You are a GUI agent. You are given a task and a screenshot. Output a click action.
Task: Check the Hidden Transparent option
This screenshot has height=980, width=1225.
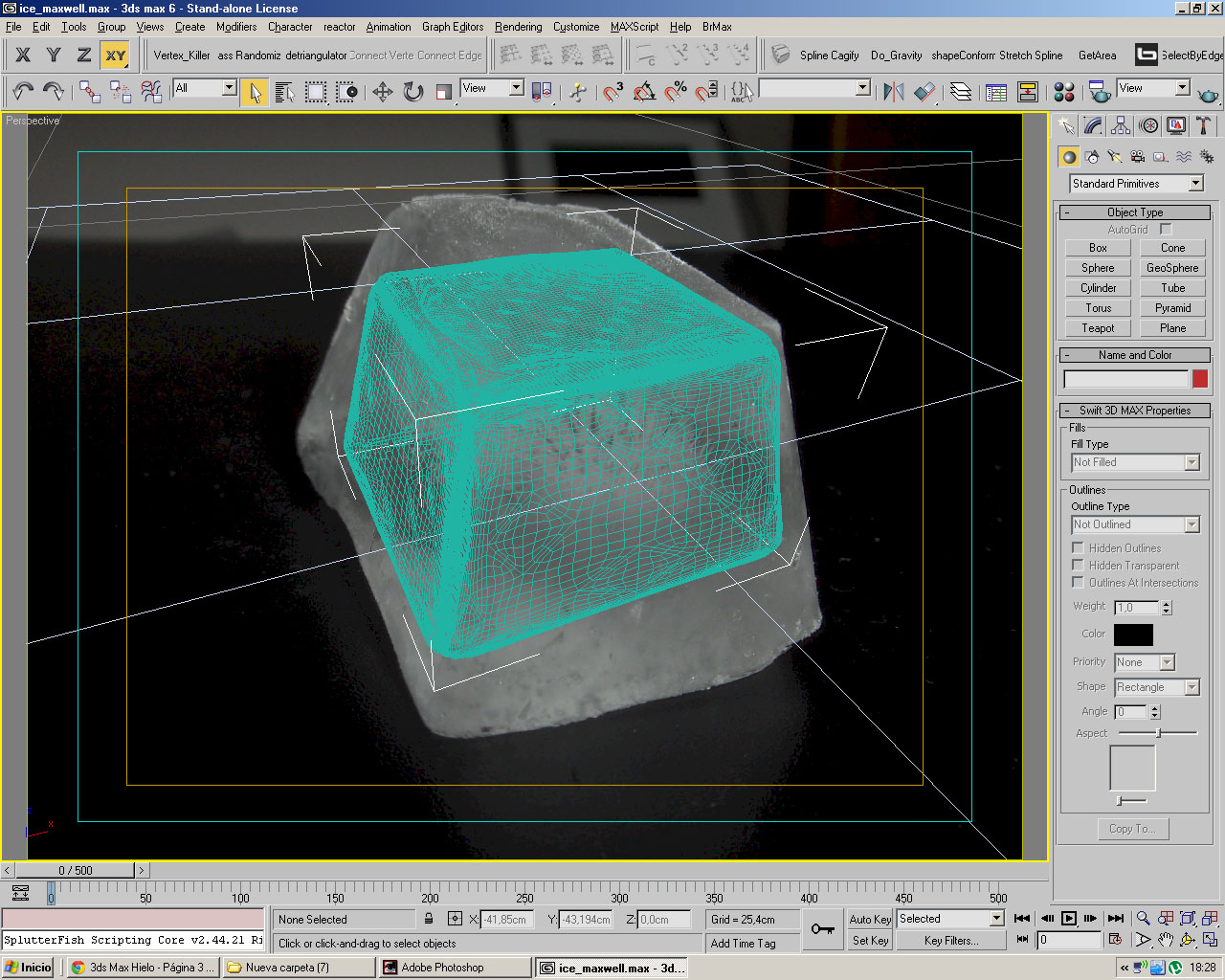tap(1078, 566)
